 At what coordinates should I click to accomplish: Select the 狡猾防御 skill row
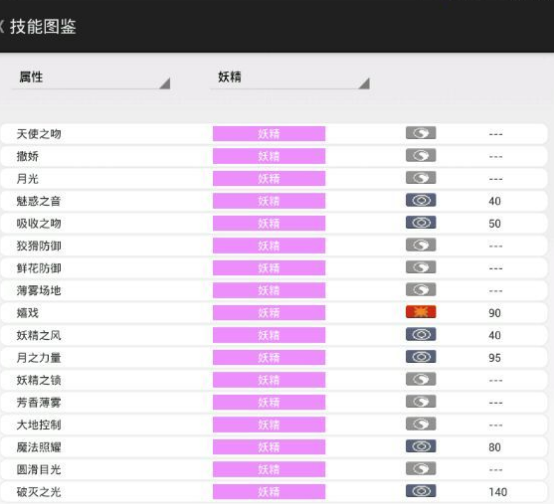[x=274, y=246]
